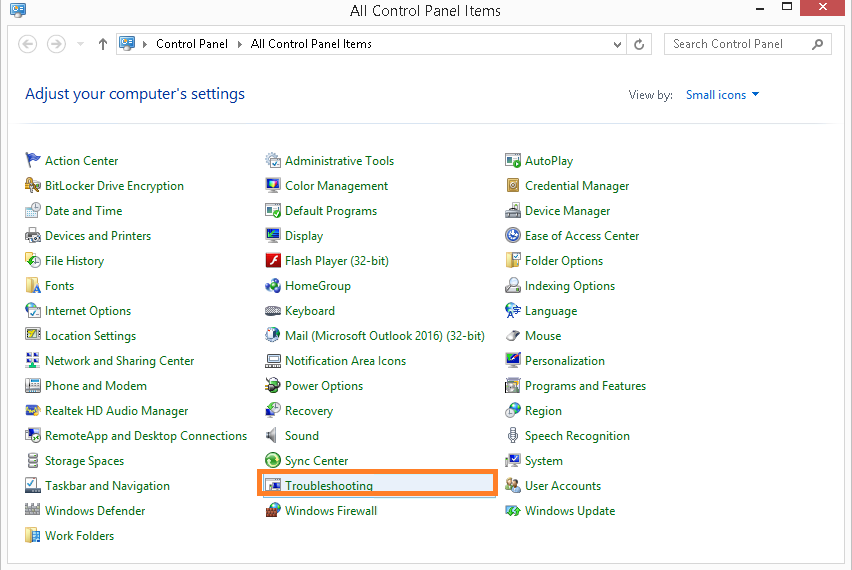Click the Administrative Tools icon
Image resolution: width=852 pixels, height=570 pixels.
[x=273, y=160]
